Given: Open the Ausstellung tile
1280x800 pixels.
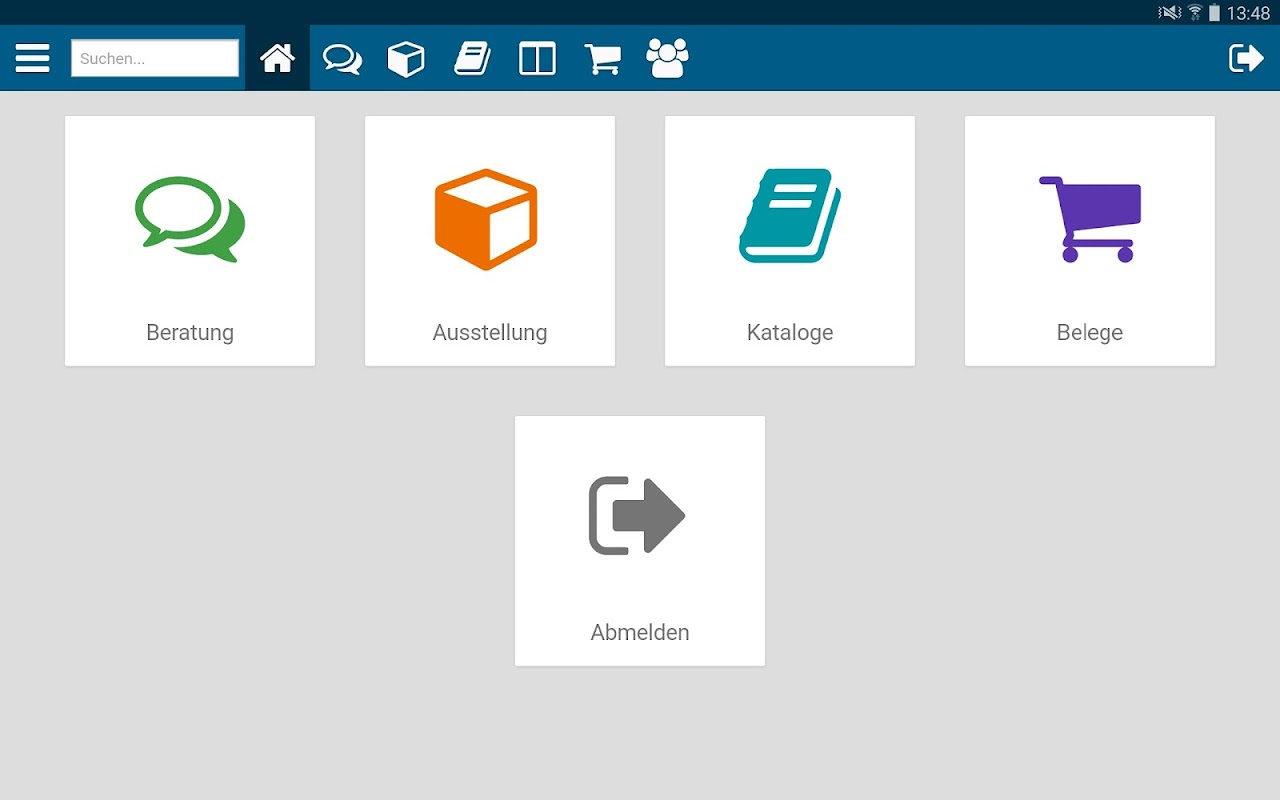Looking at the screenshot, I should 490,241.
